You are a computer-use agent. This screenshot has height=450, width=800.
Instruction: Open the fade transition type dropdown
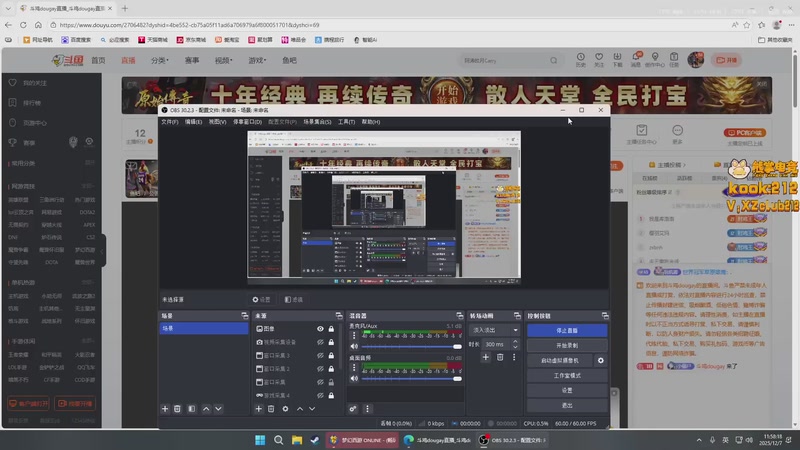pos(494,330)
